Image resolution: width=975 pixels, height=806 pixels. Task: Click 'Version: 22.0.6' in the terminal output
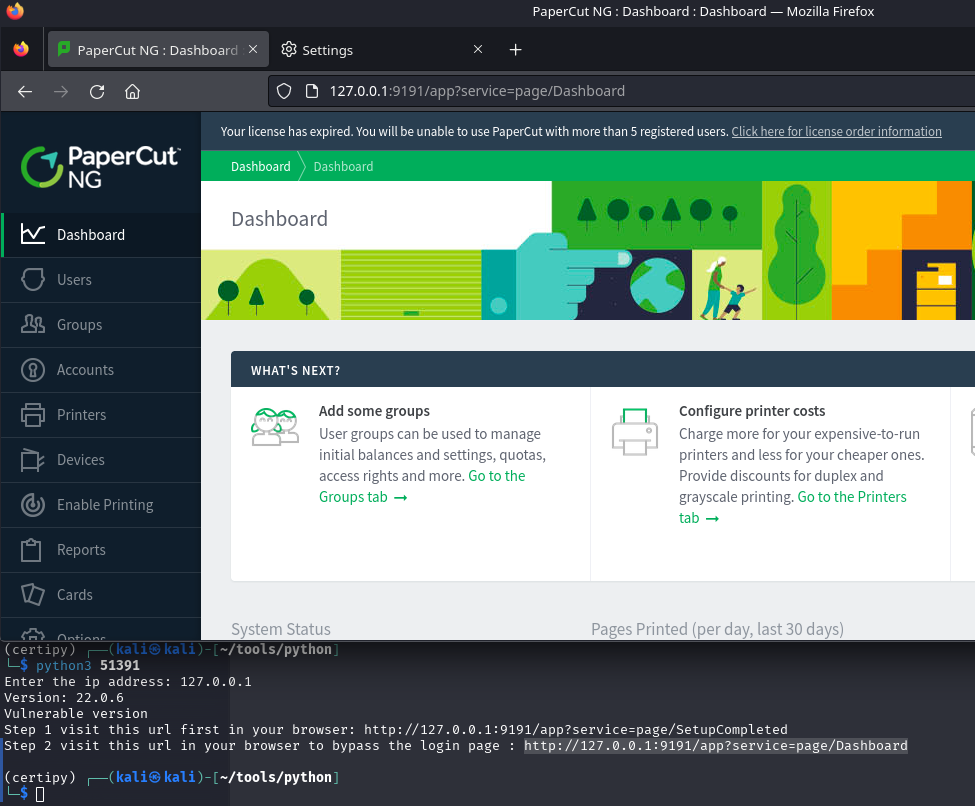[x=64, y=698]
